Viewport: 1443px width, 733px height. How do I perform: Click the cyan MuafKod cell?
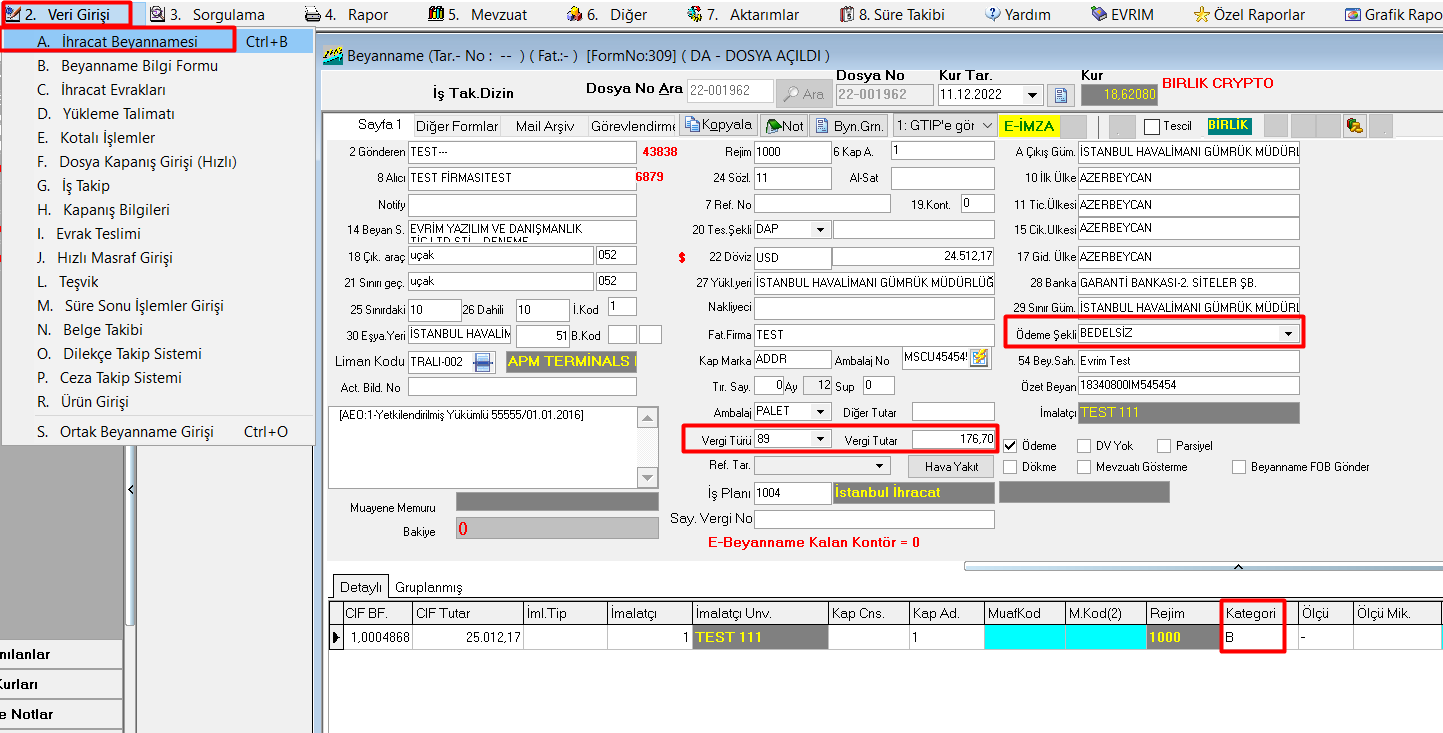(1024, 637)
